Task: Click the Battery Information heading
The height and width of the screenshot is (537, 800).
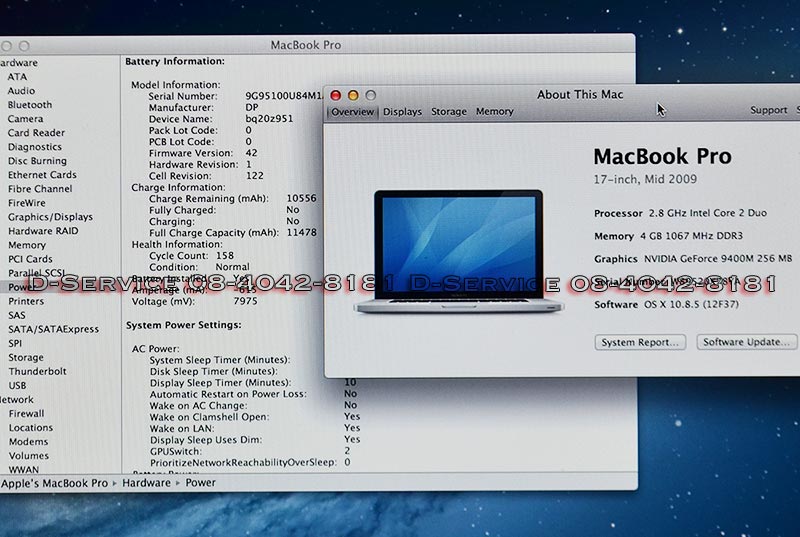Action: tap(175, 61)
